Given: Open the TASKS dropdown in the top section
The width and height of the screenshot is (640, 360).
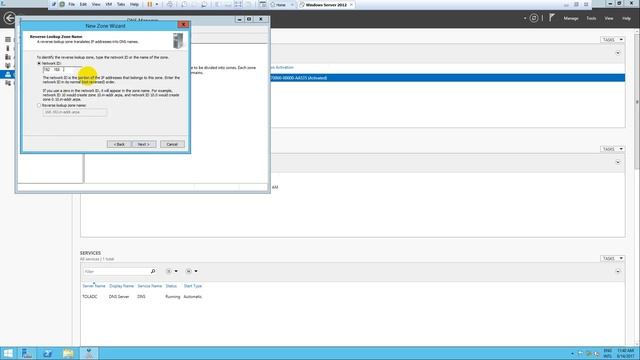Looking at the screenshot, I should coord(612,40).
